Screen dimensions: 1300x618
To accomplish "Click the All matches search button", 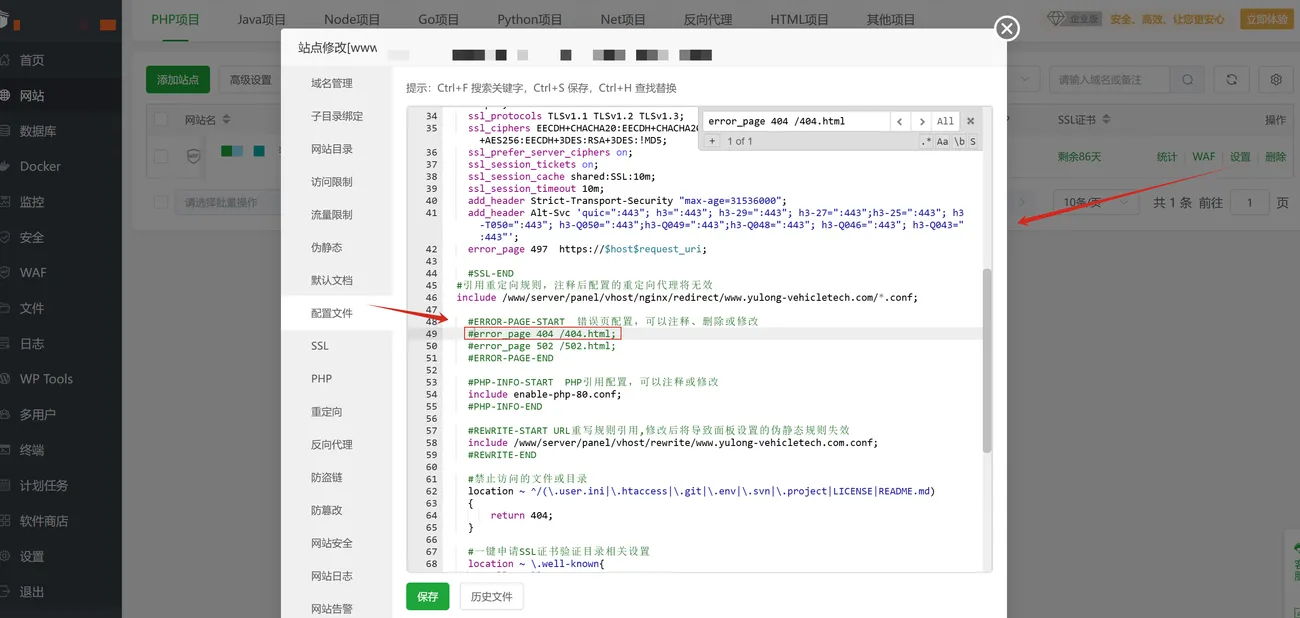I will click(945, 121).
